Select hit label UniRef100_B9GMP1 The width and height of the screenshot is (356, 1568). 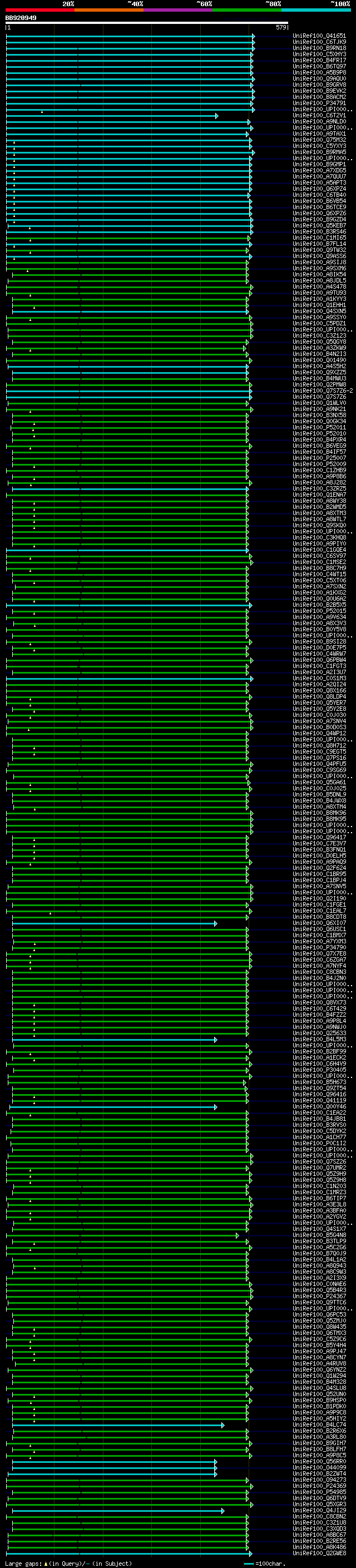319,164
